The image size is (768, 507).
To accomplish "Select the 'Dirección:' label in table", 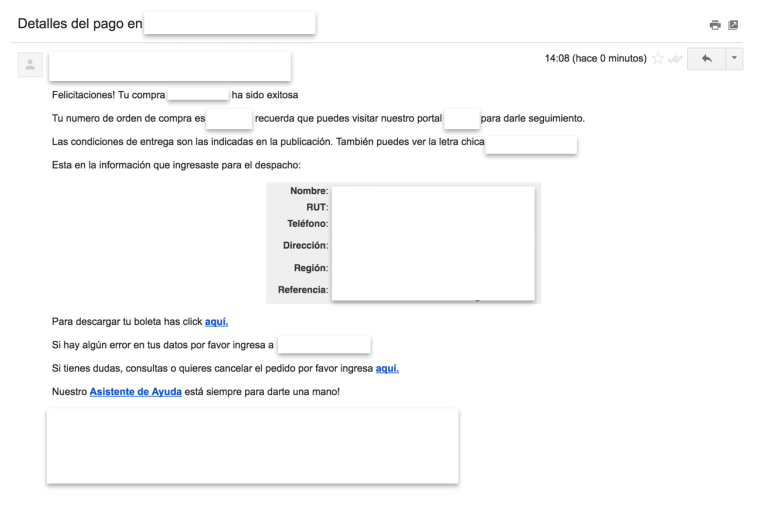I will click(x=306, y=245).
